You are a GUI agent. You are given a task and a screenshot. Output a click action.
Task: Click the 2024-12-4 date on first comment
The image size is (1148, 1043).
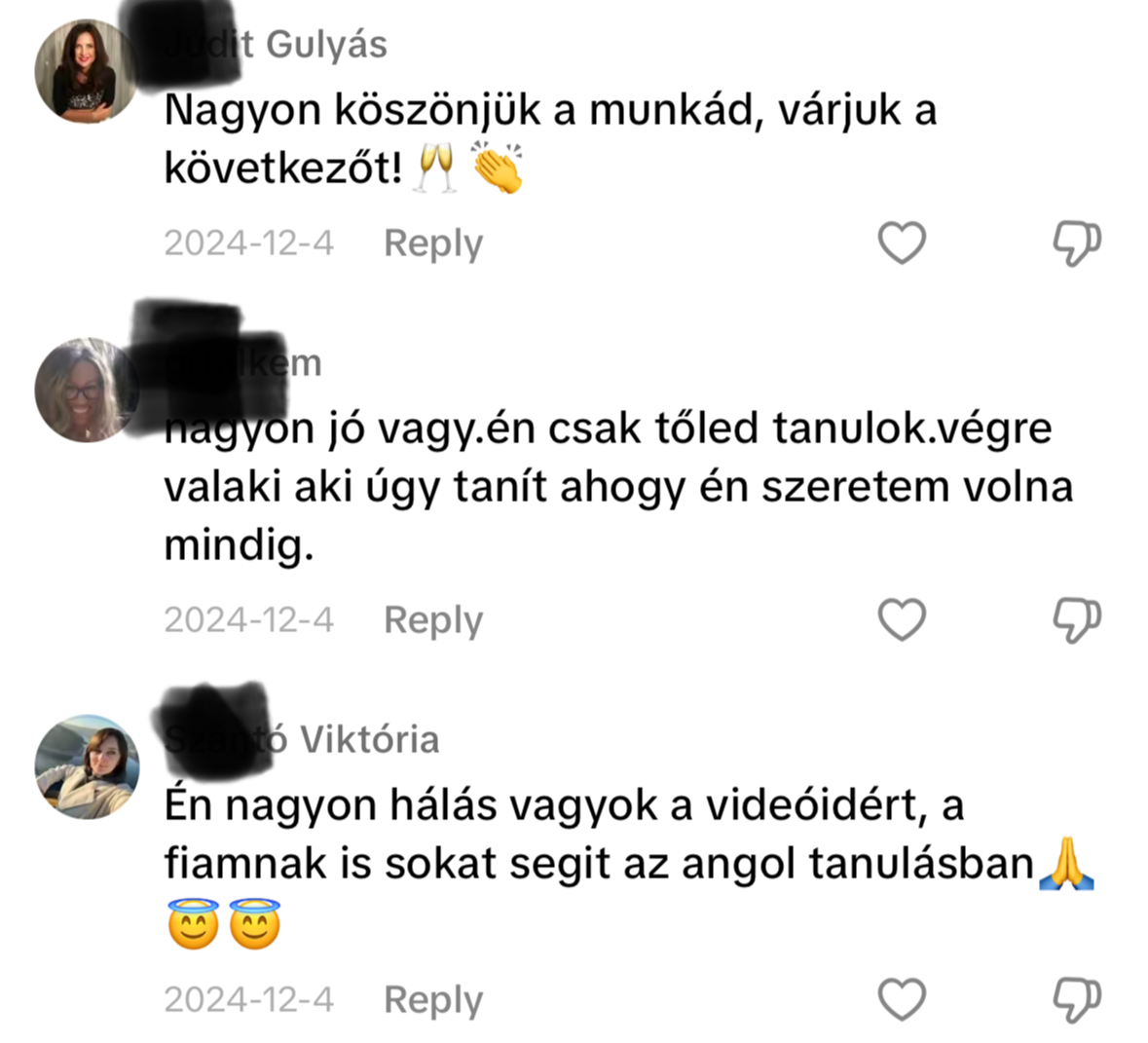pyautogui.click(x=249, y=242)
